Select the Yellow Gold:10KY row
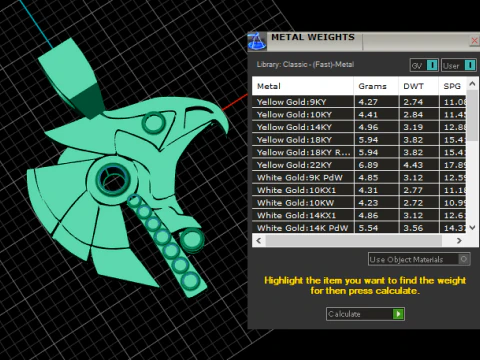The width and height of the screenshot is (480, 360). (359, 114)
